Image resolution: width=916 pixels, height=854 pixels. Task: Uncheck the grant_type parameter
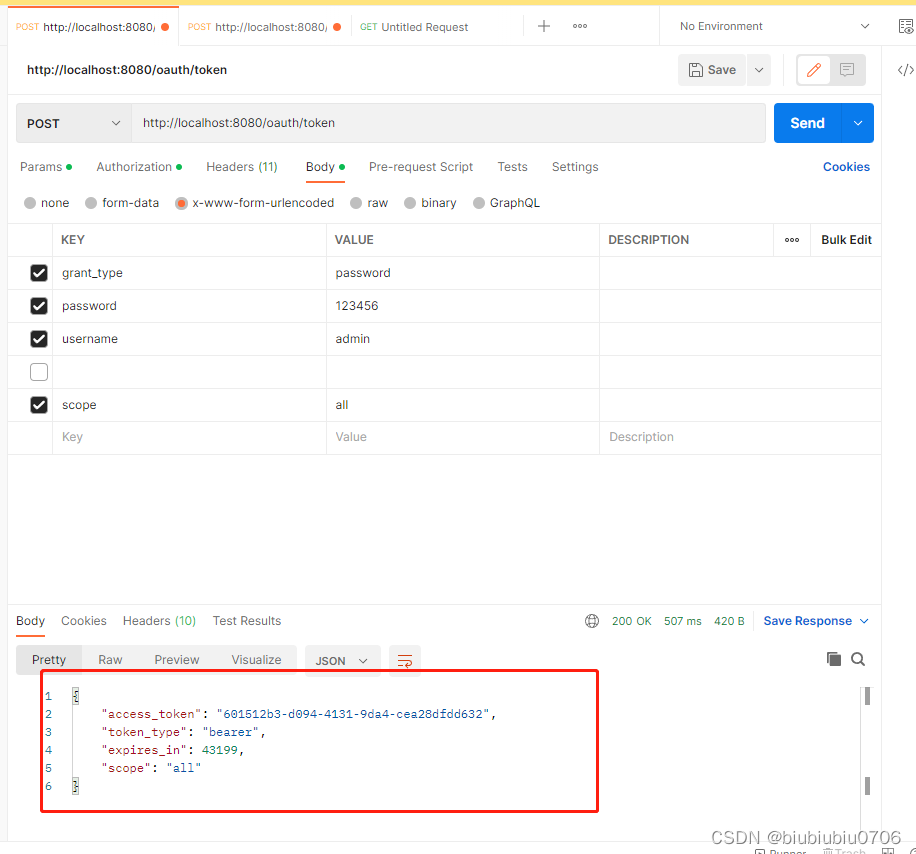click(x=38, y=273)
